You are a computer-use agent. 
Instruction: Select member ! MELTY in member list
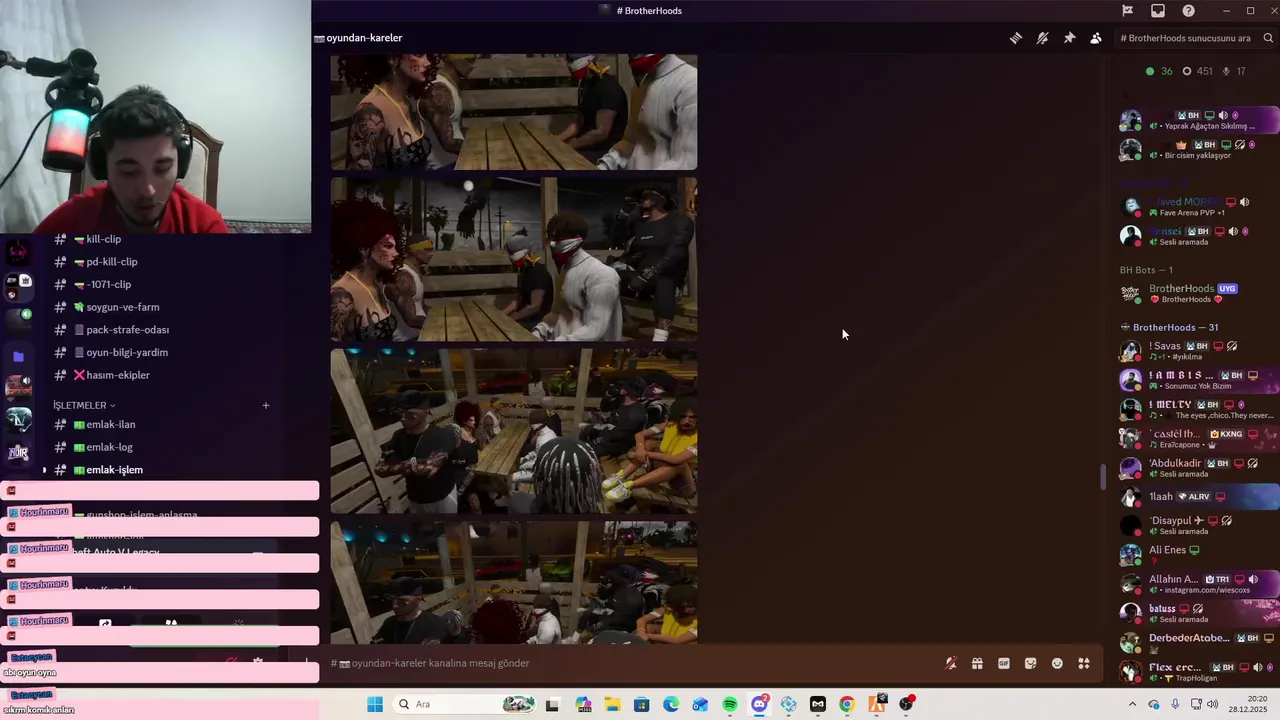[x=1198, y=409]
